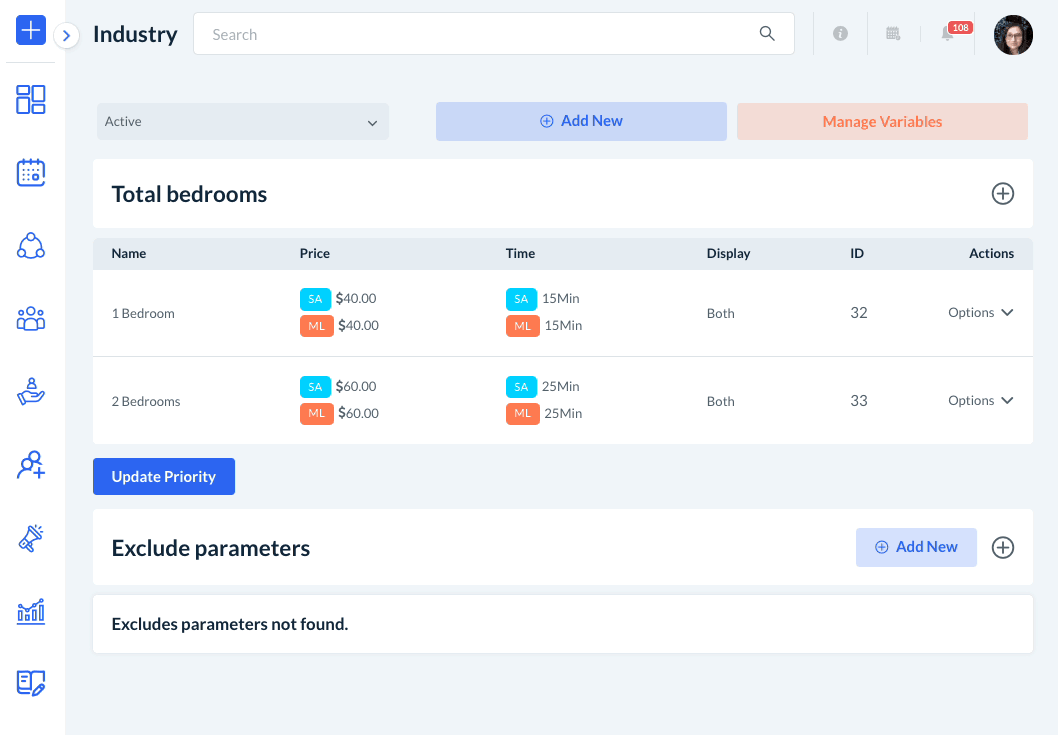Click the Exclude parameters heading
1058x735 pixels.
211,548
